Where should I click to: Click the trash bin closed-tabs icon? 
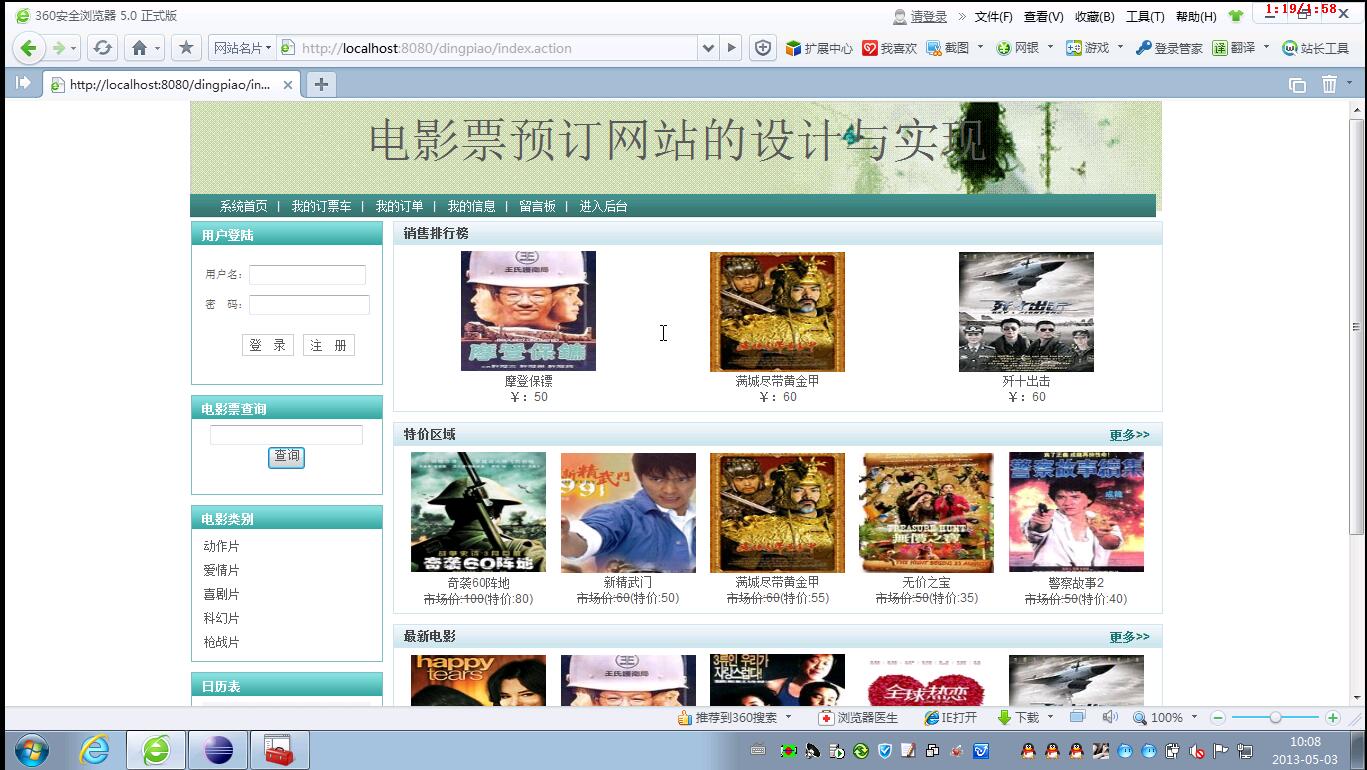click(1329, 85)
